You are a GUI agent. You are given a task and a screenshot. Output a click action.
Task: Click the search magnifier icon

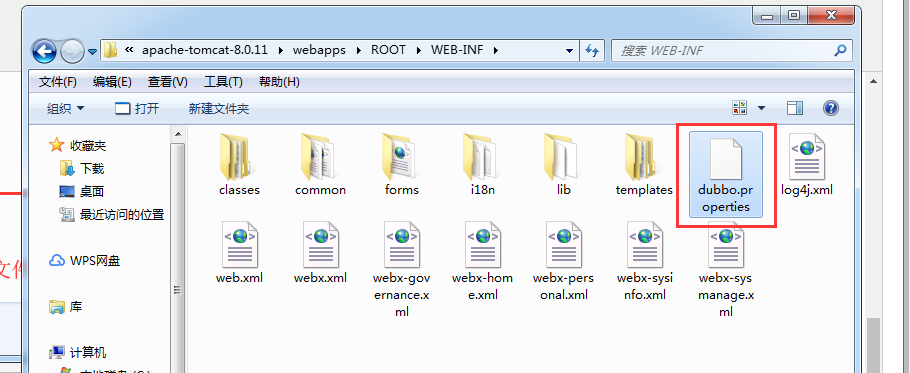coord(840,50)
